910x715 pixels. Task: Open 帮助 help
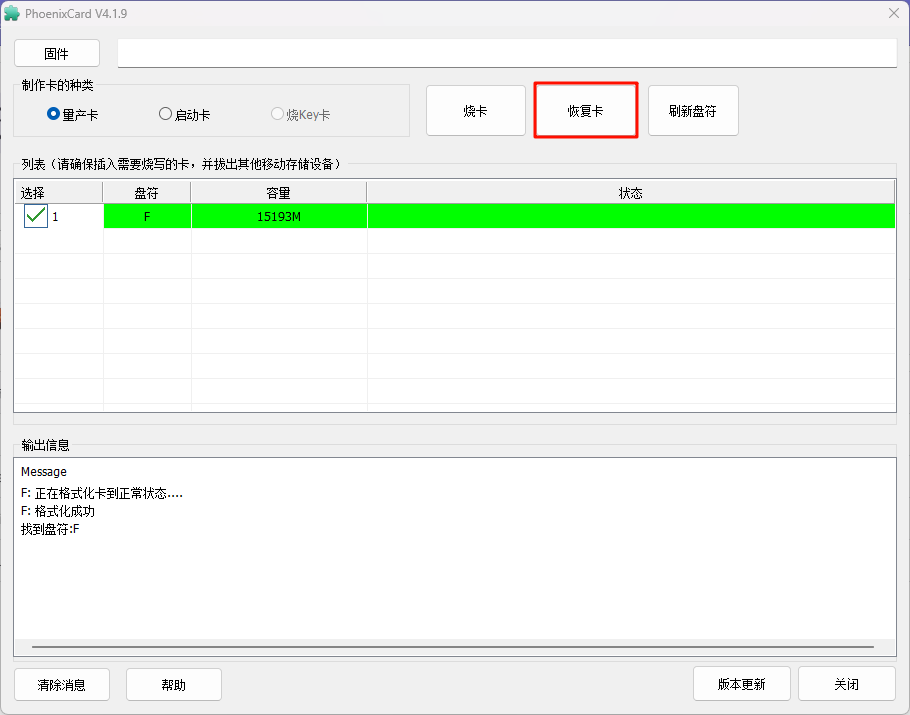(173, 685)
